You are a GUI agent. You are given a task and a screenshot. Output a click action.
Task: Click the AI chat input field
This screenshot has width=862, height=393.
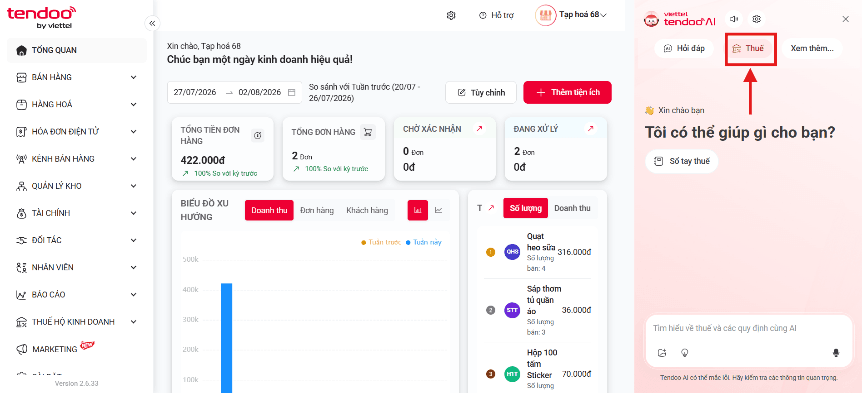tap(749, 328)
